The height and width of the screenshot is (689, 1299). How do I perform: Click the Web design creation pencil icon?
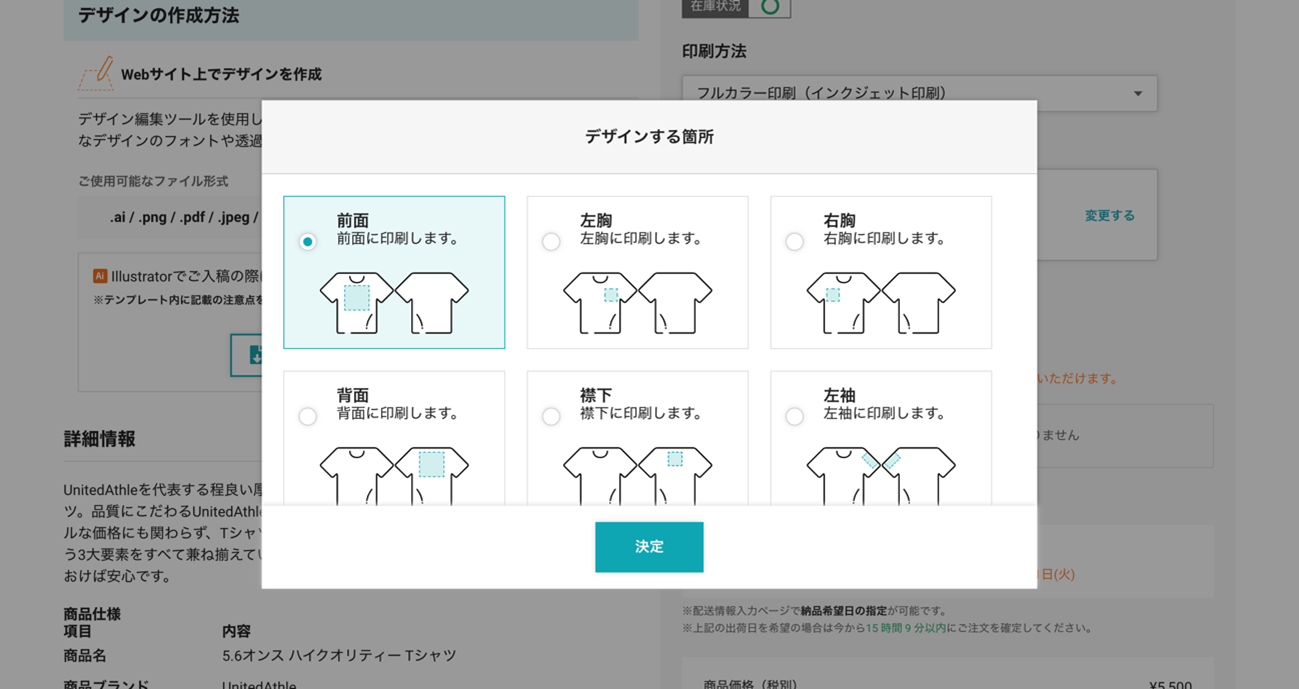[96, 74]
